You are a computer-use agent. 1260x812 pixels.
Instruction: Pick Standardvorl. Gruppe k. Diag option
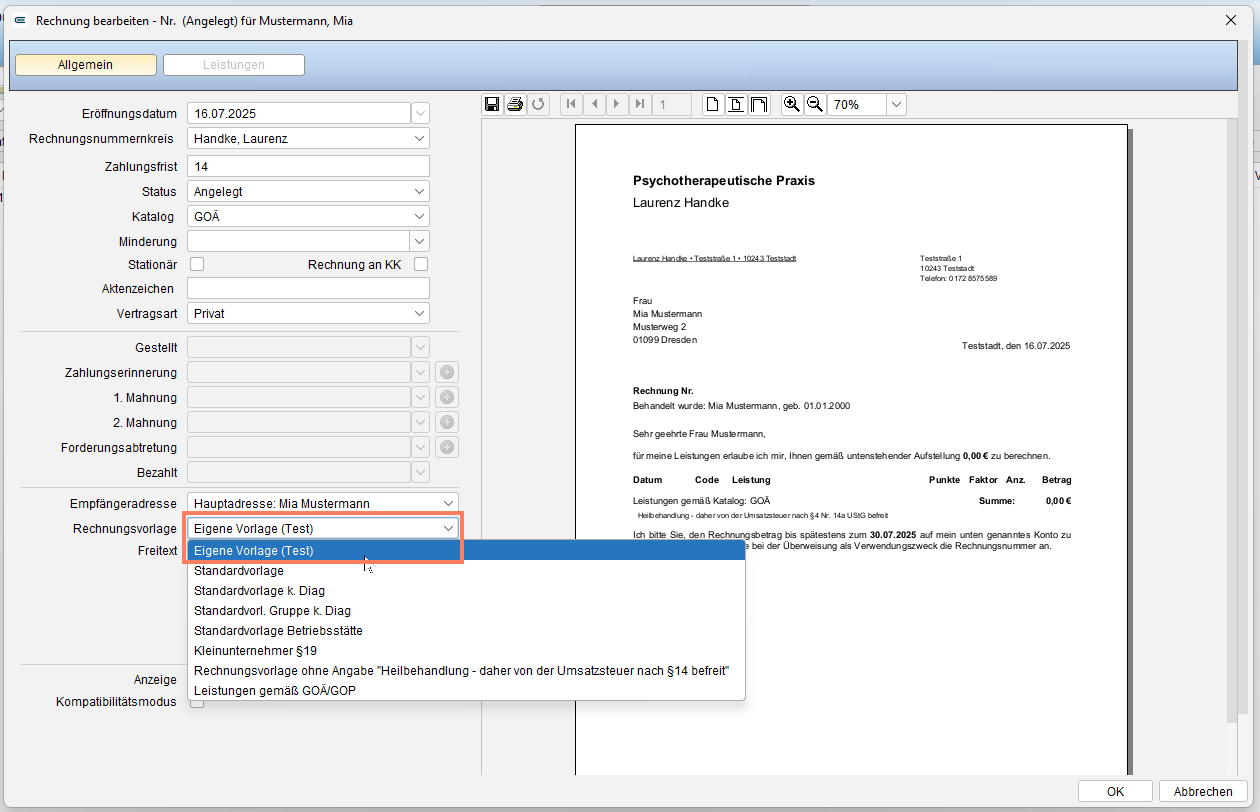466,611
